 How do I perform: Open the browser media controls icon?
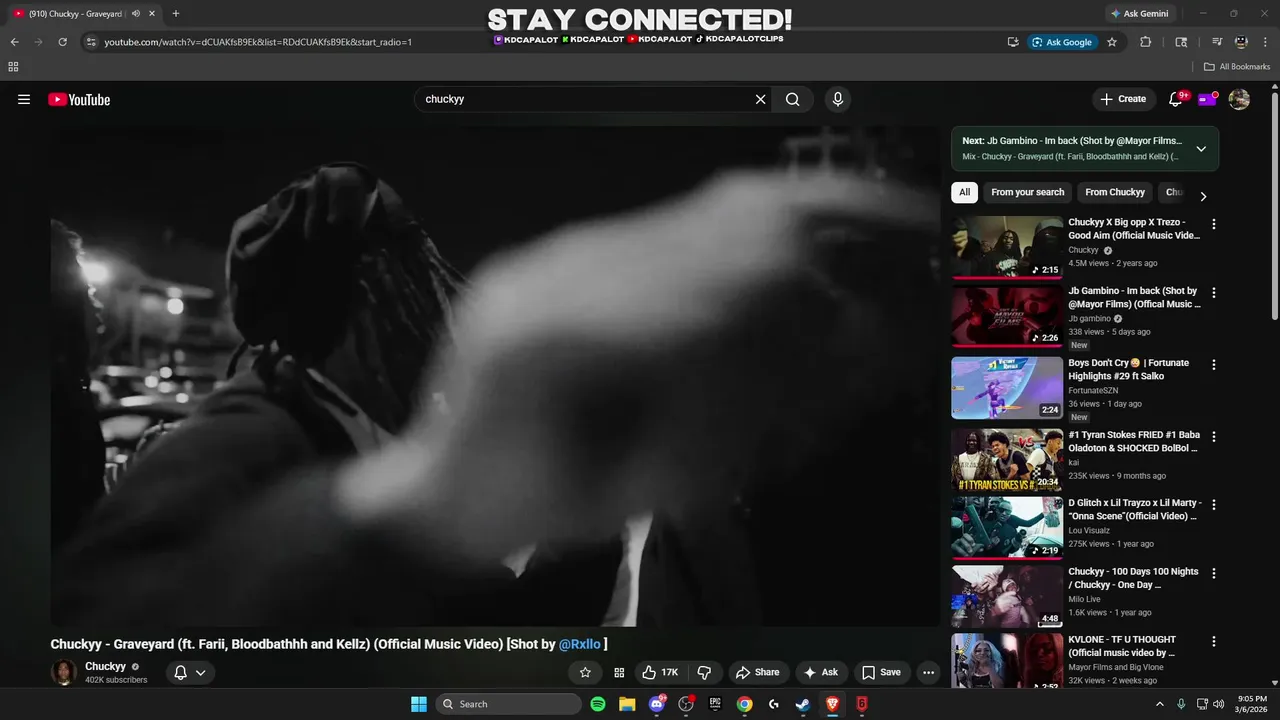(1217, 42)
